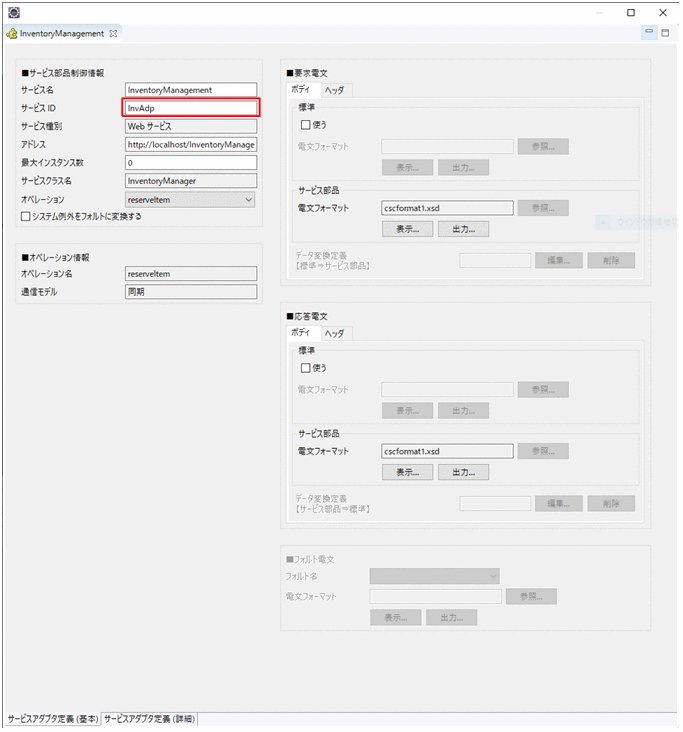This screenshot has height=732, width=683.
Task: Click the サービス名 field with InventoryManagement
Action: pyautogui.click(x=191, y=90)
